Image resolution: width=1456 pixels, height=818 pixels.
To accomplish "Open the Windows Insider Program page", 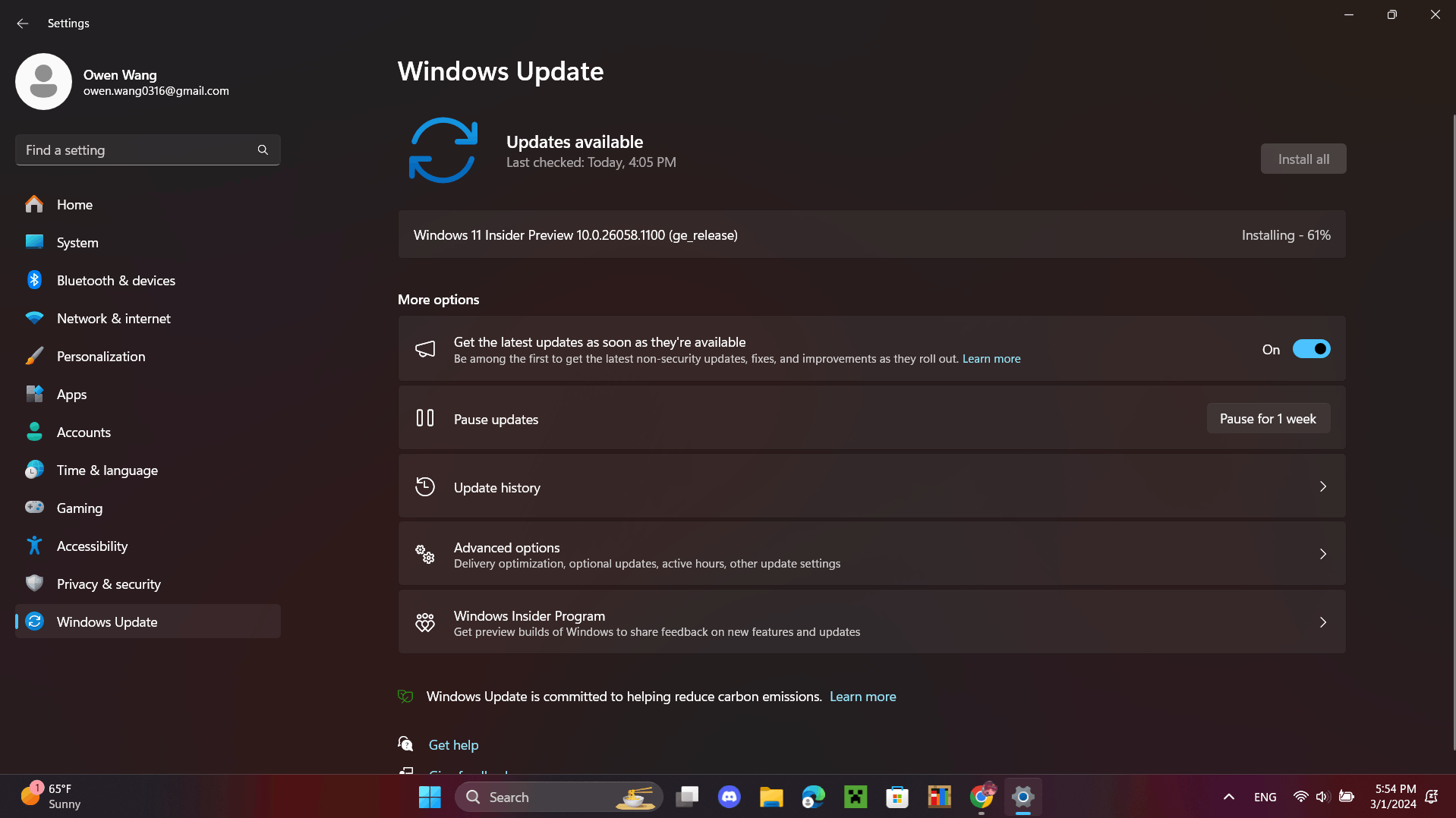I will 871,621.
